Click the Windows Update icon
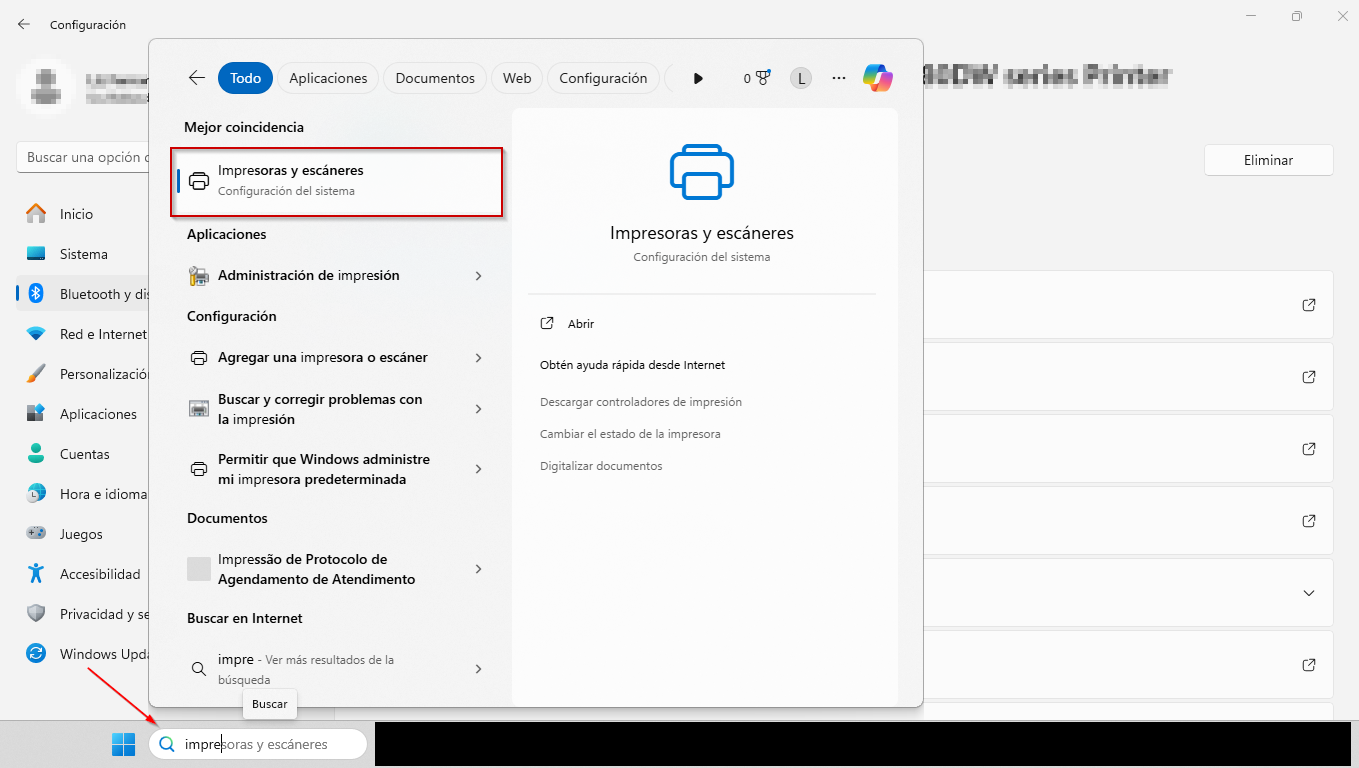1359x768 pixels. [36, 654]
